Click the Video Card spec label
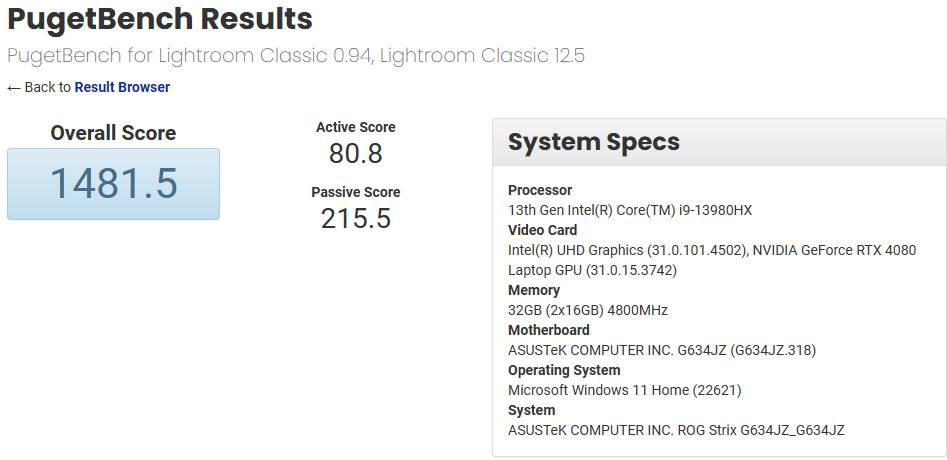The height and width of the screenshot is (460, 947). pyautogui.click(x=542, y=230)
